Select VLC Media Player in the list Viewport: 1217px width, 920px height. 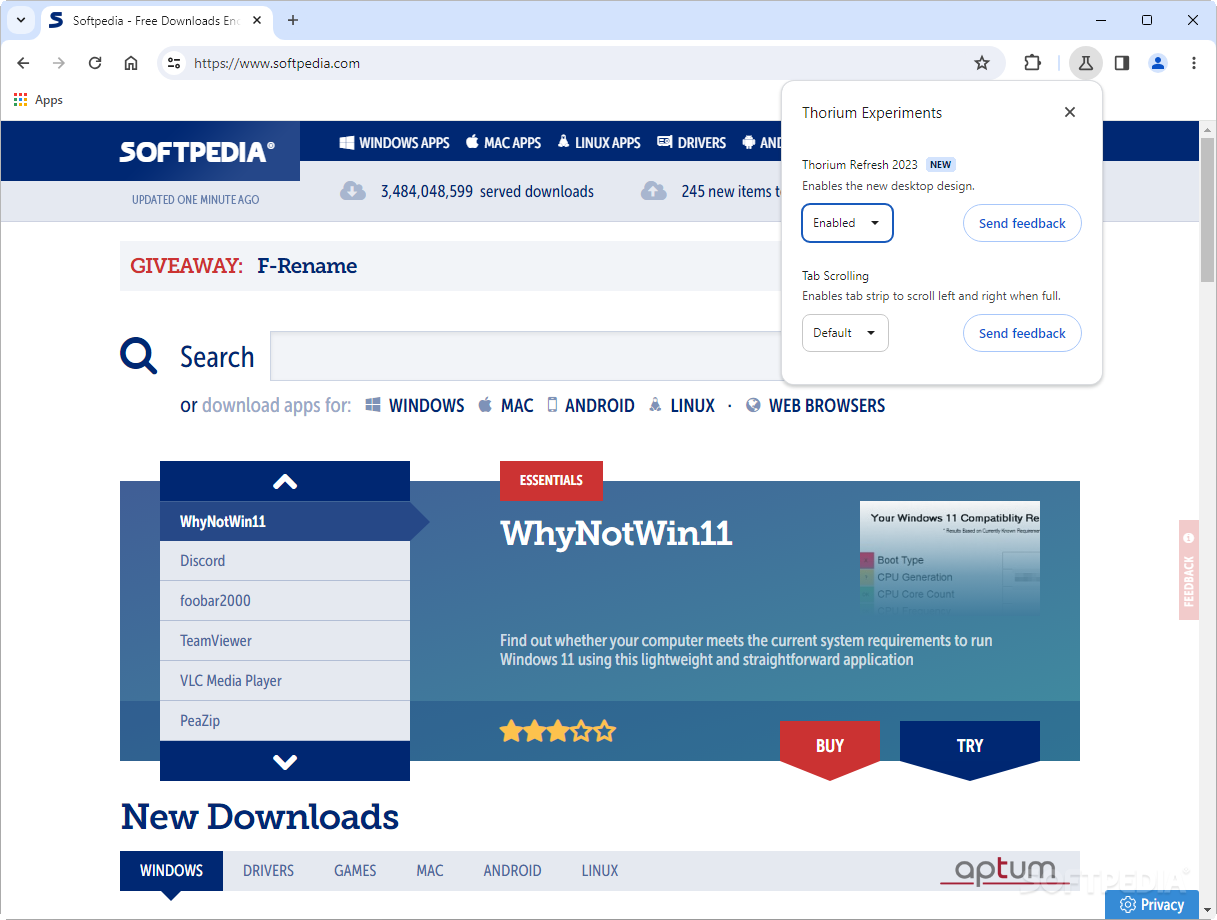click(x=285, y=681)
